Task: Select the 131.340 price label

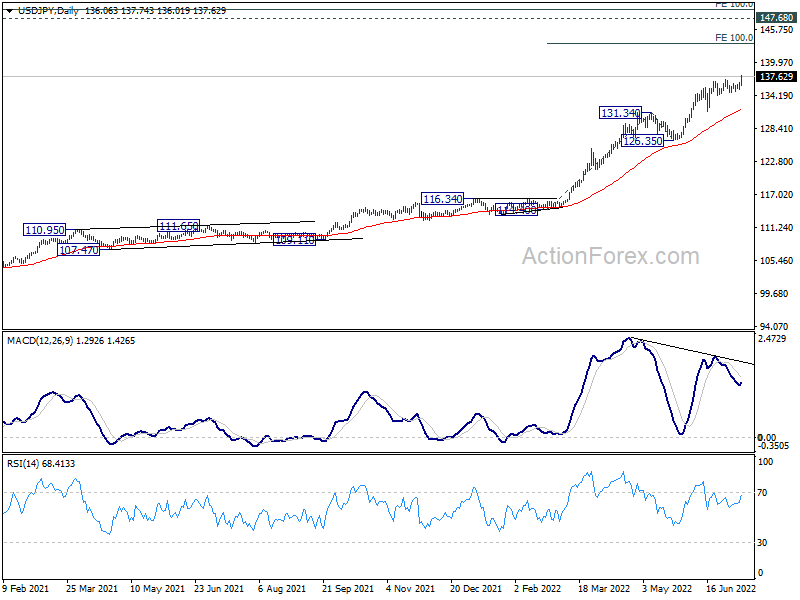Action: tap(620, 113)
